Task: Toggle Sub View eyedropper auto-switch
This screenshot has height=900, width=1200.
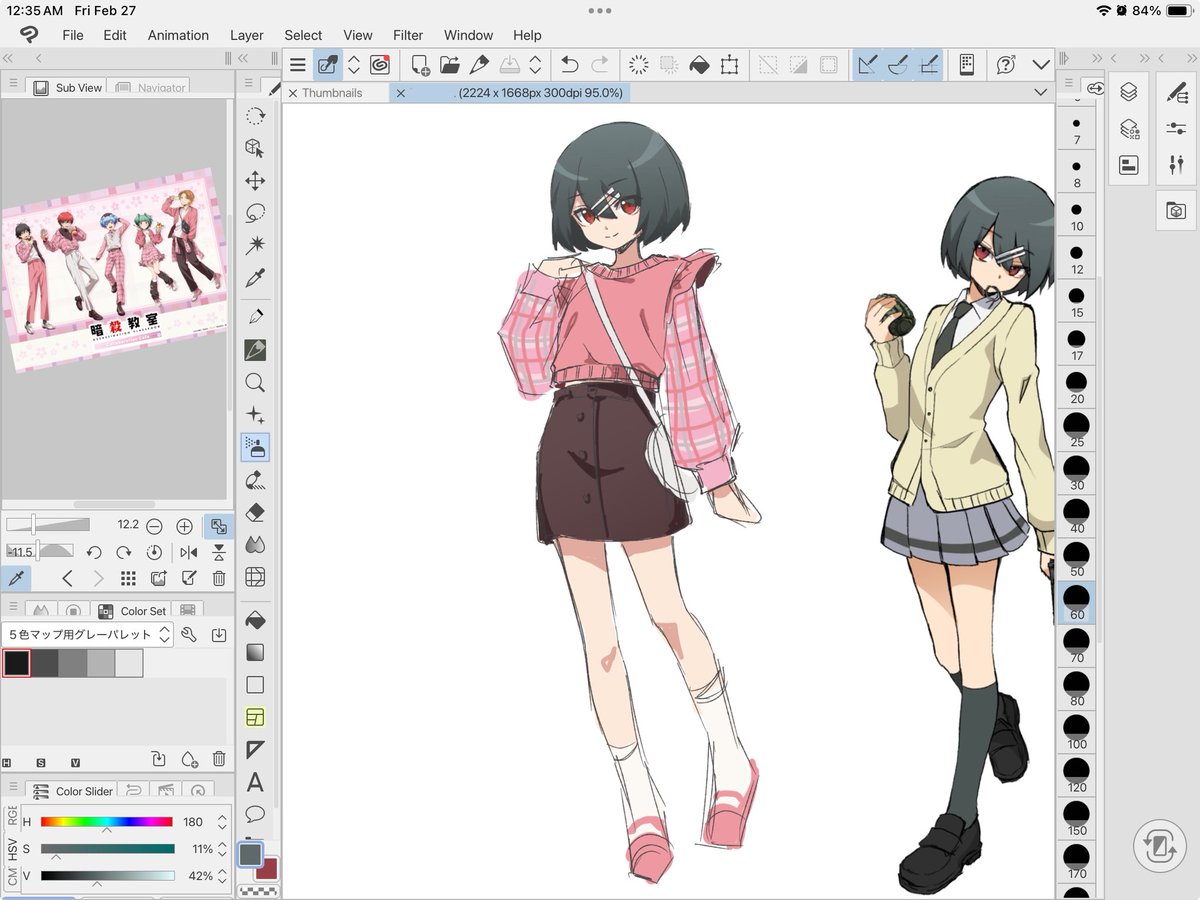Action: [x=16, y=578]
